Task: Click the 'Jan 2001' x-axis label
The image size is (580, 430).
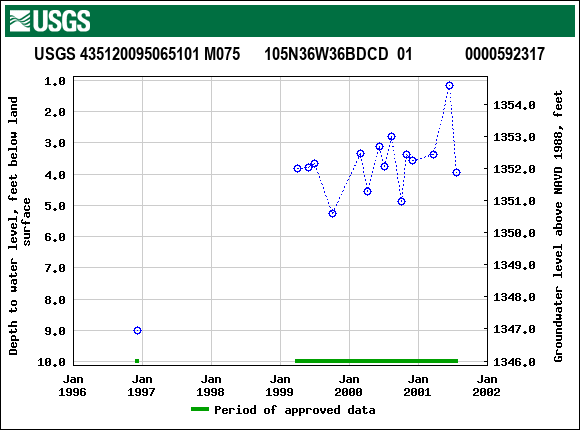Action: coord(418,385)
